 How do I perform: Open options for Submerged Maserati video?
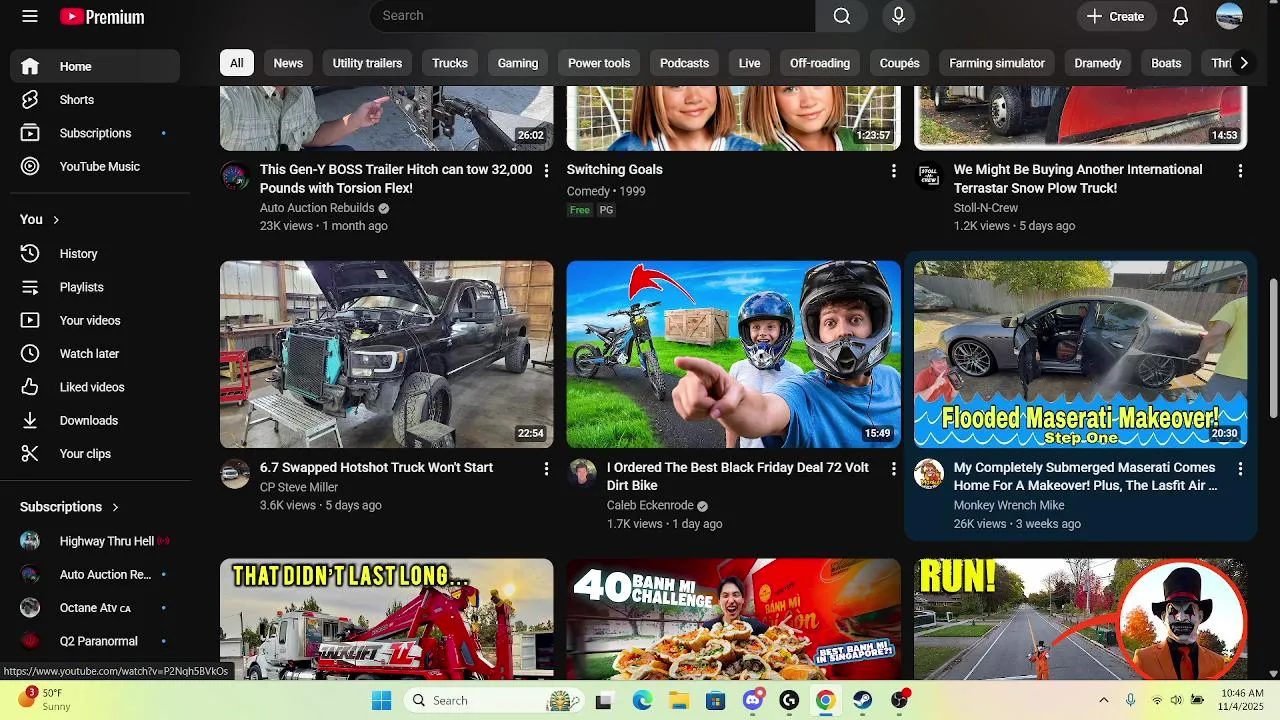click(1240, 469)
